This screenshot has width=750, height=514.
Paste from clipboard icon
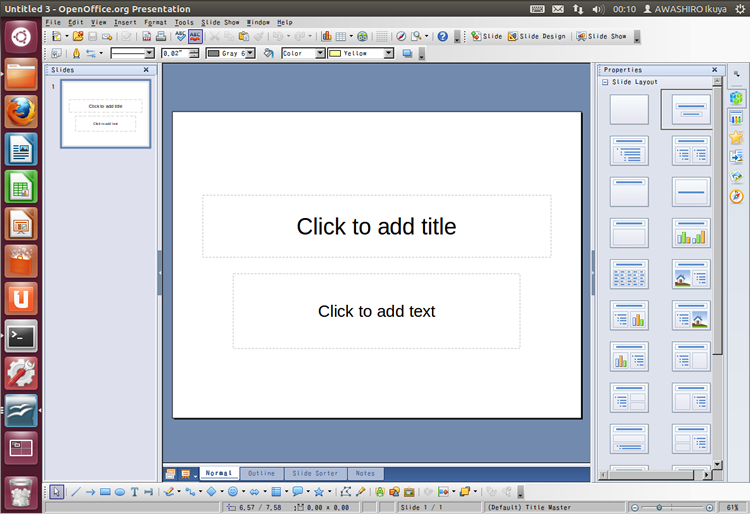click(x=244, y=36)
